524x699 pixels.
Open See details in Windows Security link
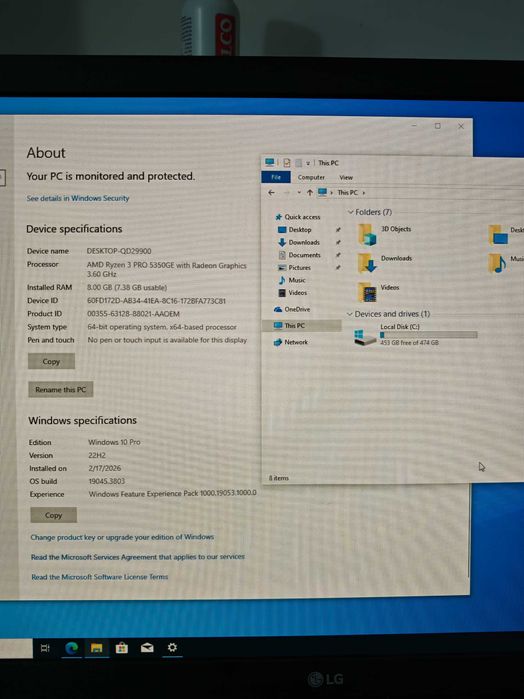point(78,198)
